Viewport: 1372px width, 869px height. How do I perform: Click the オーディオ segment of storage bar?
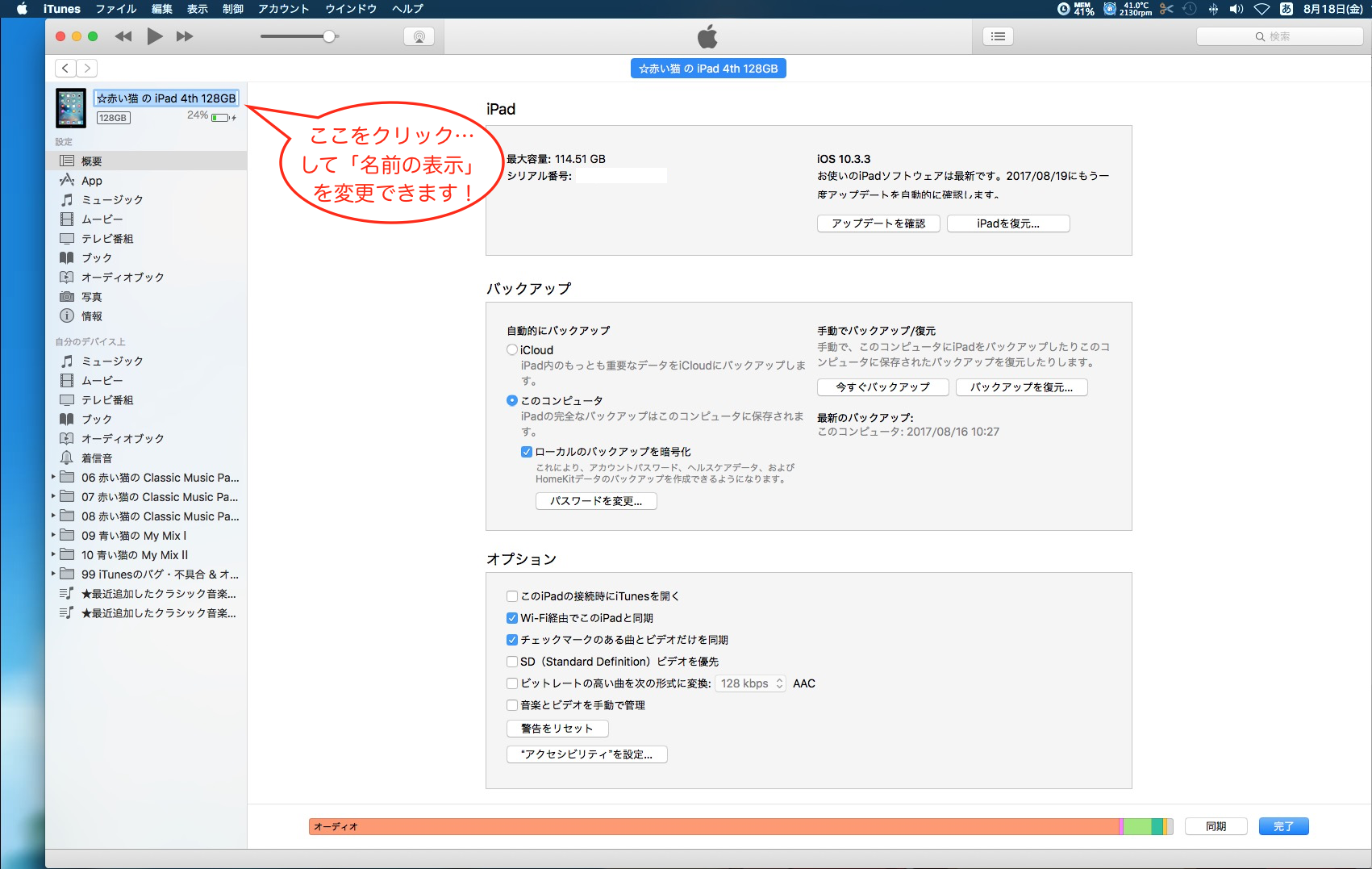pos(714,826)
